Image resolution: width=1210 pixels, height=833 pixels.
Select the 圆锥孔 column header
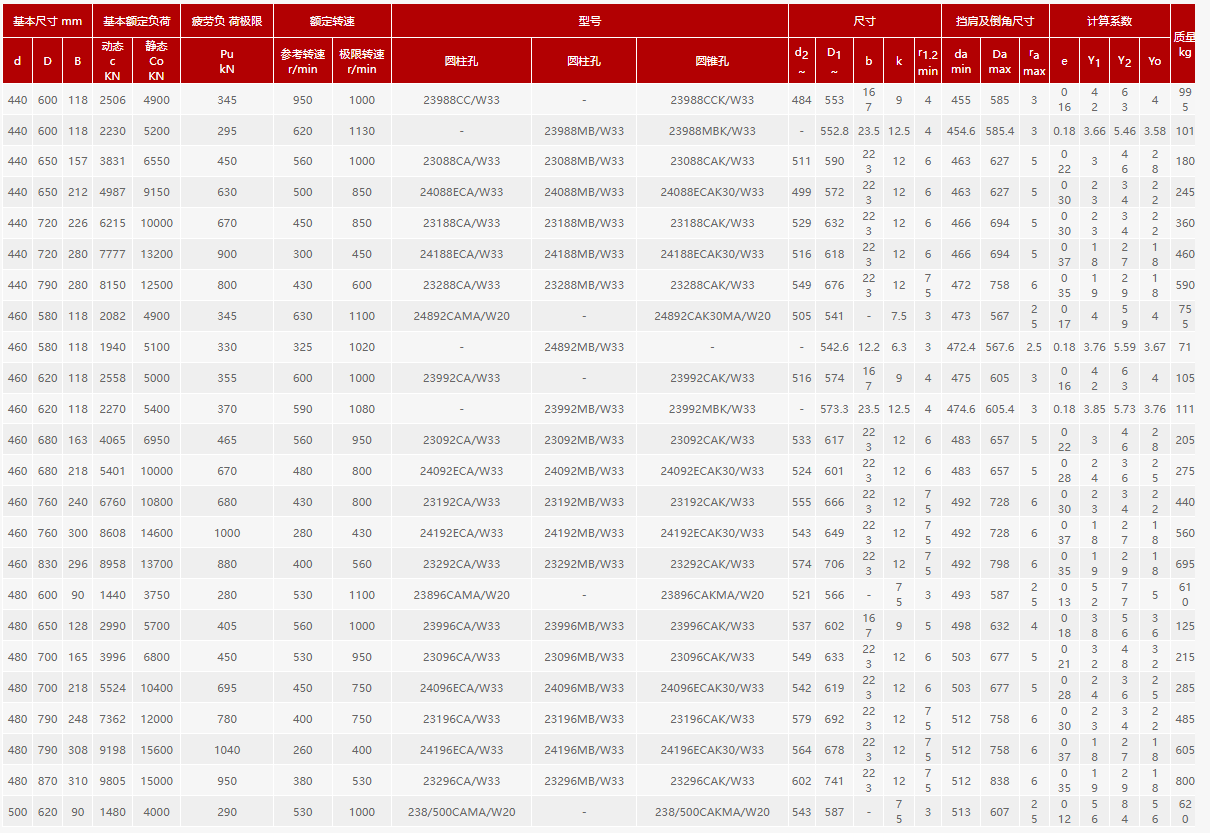point(712,61)
